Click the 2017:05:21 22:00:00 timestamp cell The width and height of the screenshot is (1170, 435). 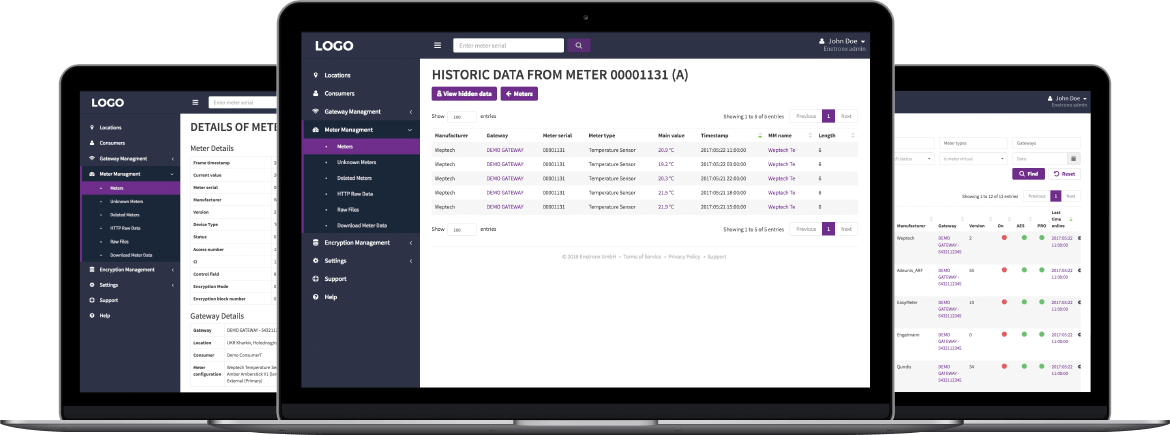point(725,178)
